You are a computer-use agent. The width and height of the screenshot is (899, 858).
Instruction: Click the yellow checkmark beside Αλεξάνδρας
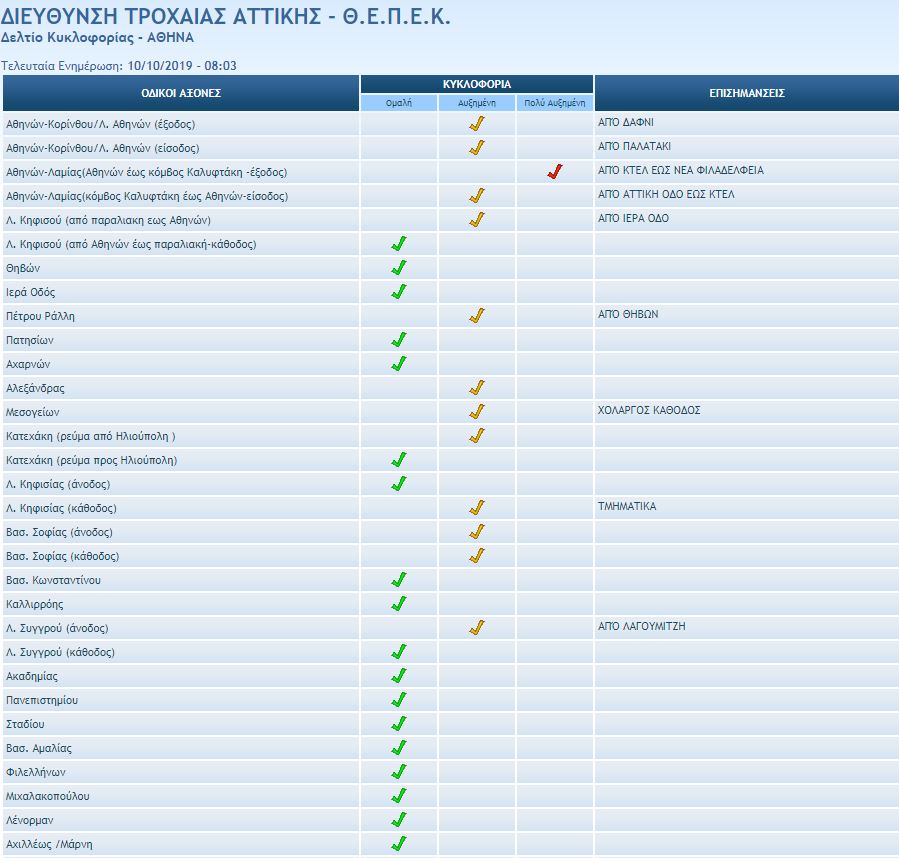477,388
